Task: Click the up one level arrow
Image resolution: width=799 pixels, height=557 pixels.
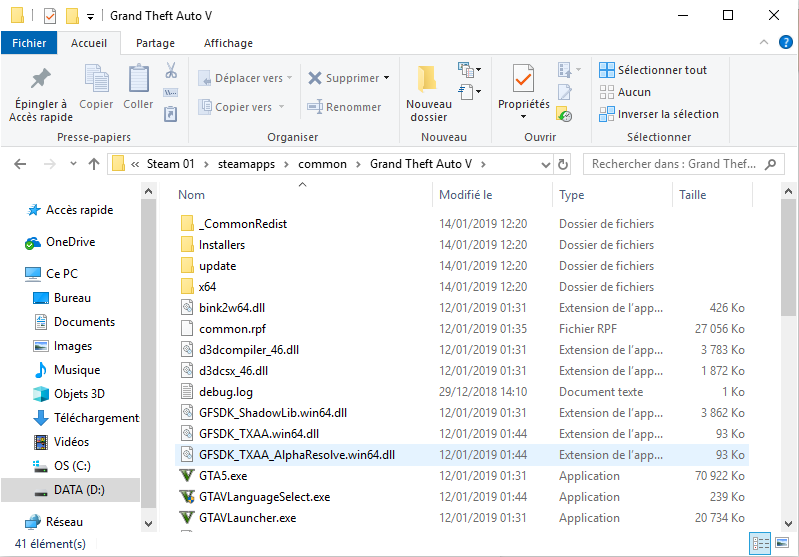Action: pyautogui.click(x=94, y=164)
